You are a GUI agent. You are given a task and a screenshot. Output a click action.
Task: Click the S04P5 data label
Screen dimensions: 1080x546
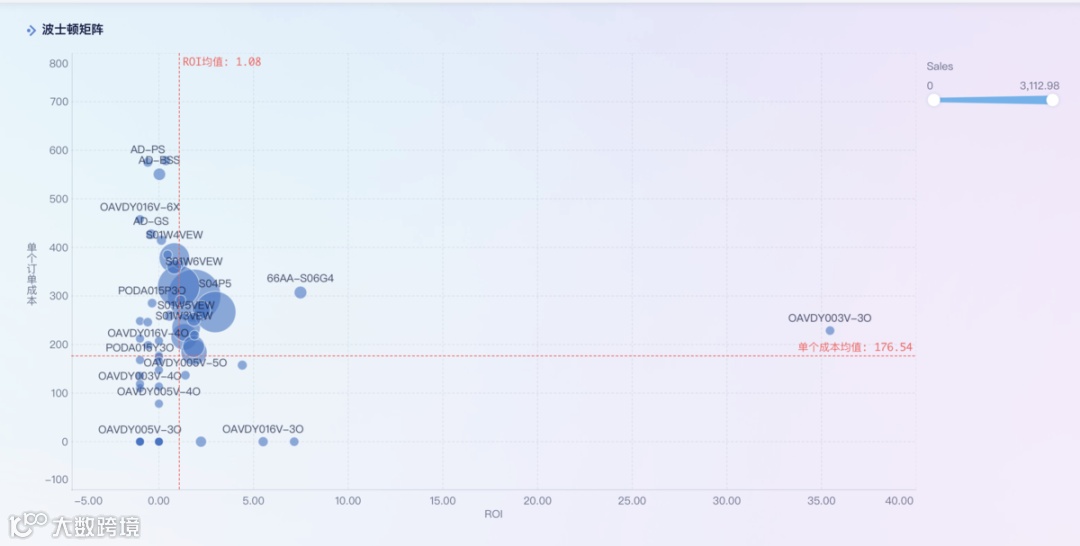215,283
